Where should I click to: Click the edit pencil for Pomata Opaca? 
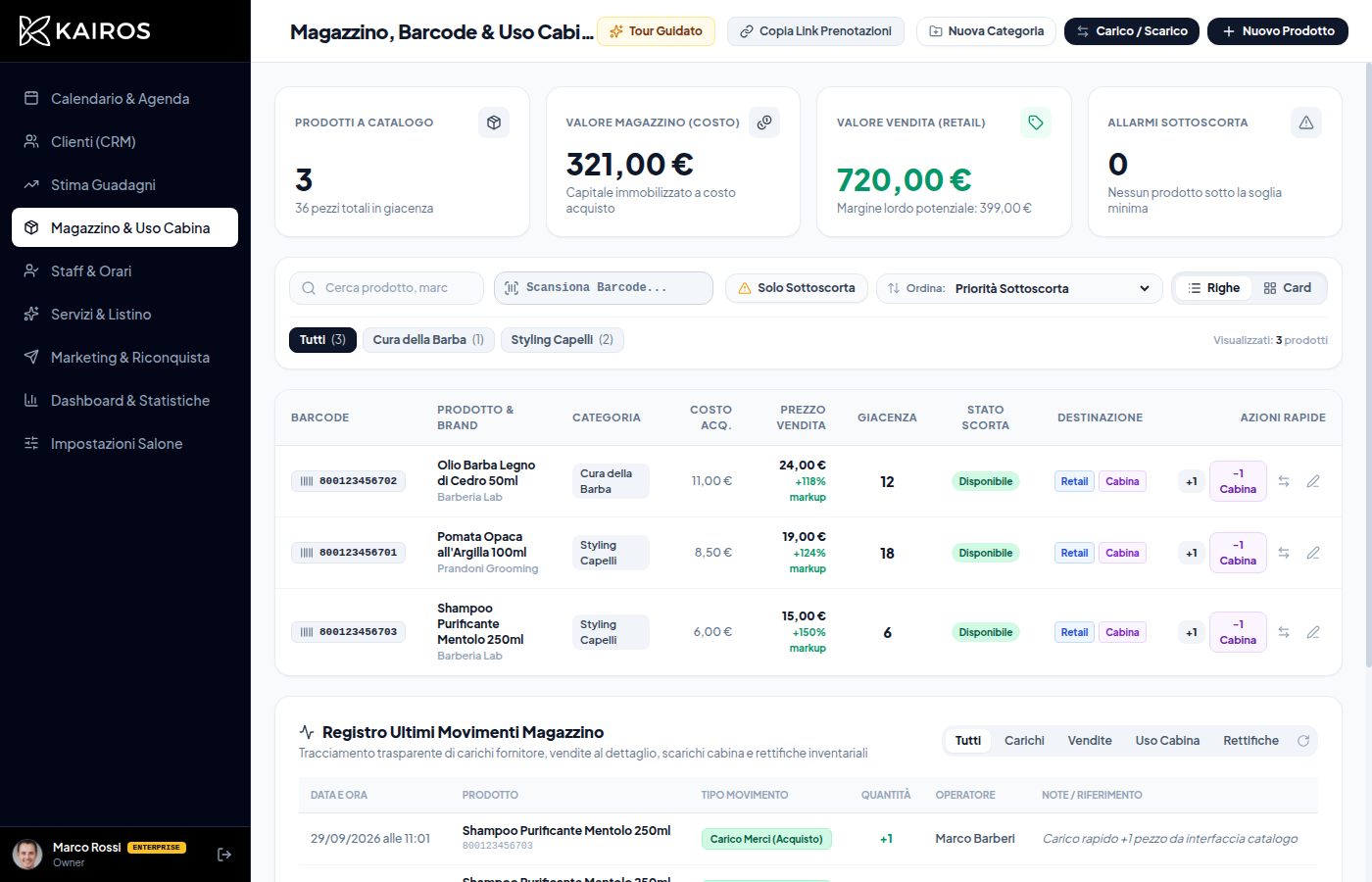(x=1313, y=553)
